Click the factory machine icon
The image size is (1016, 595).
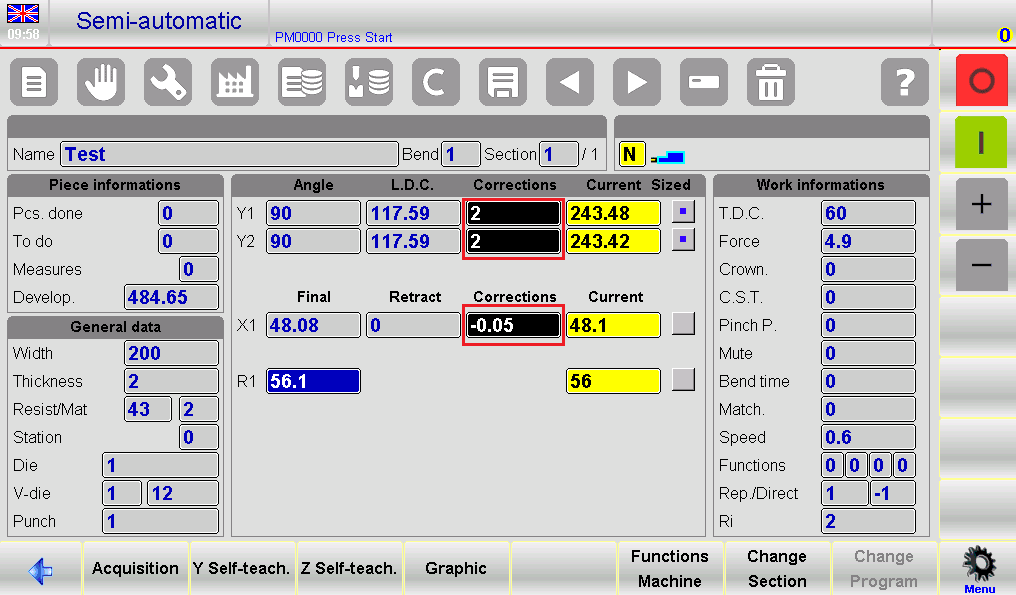[x=235, y=82]
